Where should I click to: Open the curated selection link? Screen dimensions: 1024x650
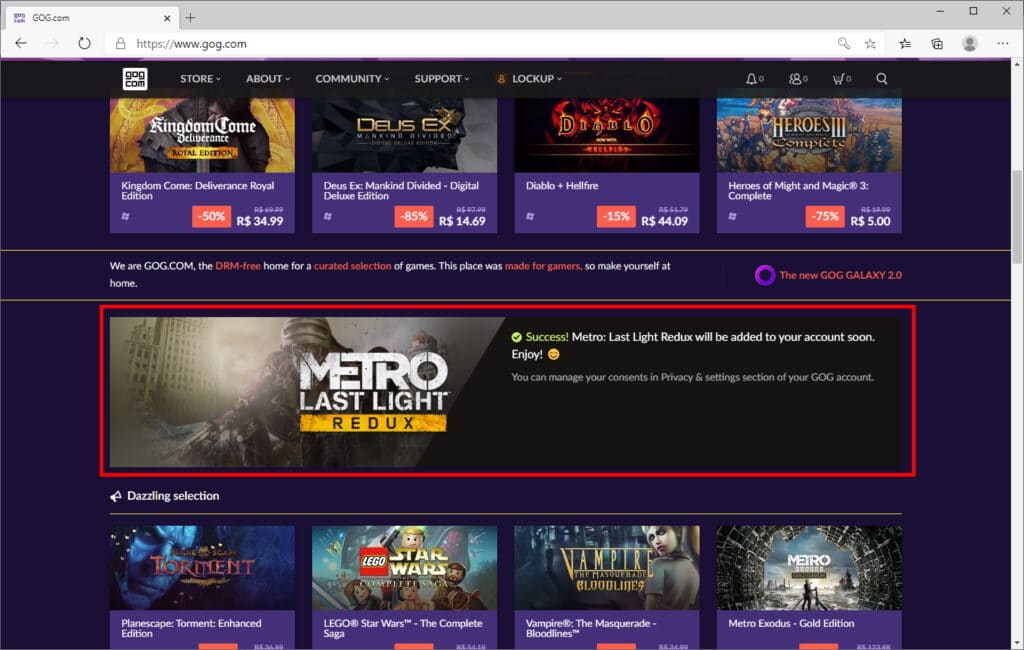[x=353, y=266]
